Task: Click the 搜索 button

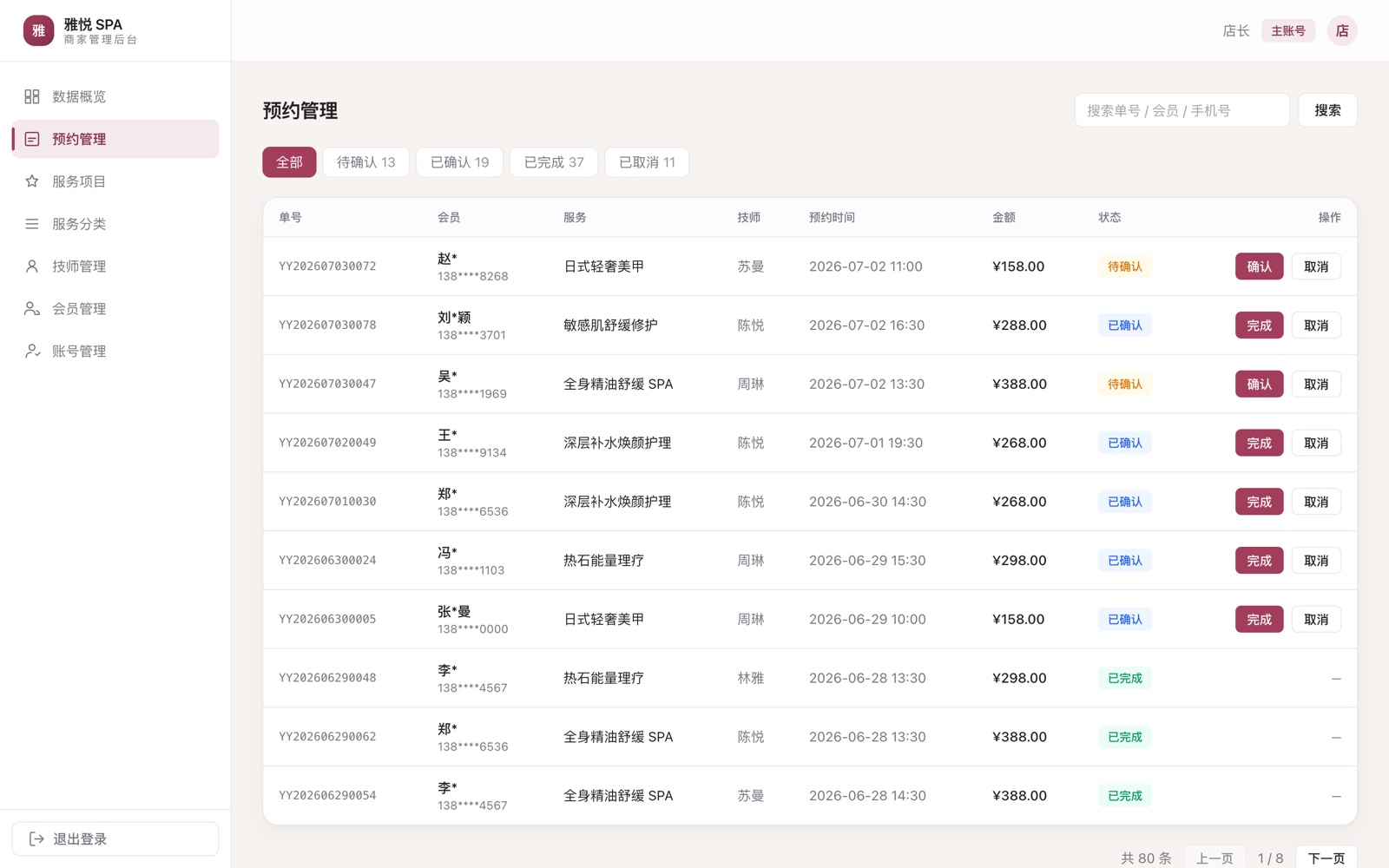Action: click(1327, 110)
